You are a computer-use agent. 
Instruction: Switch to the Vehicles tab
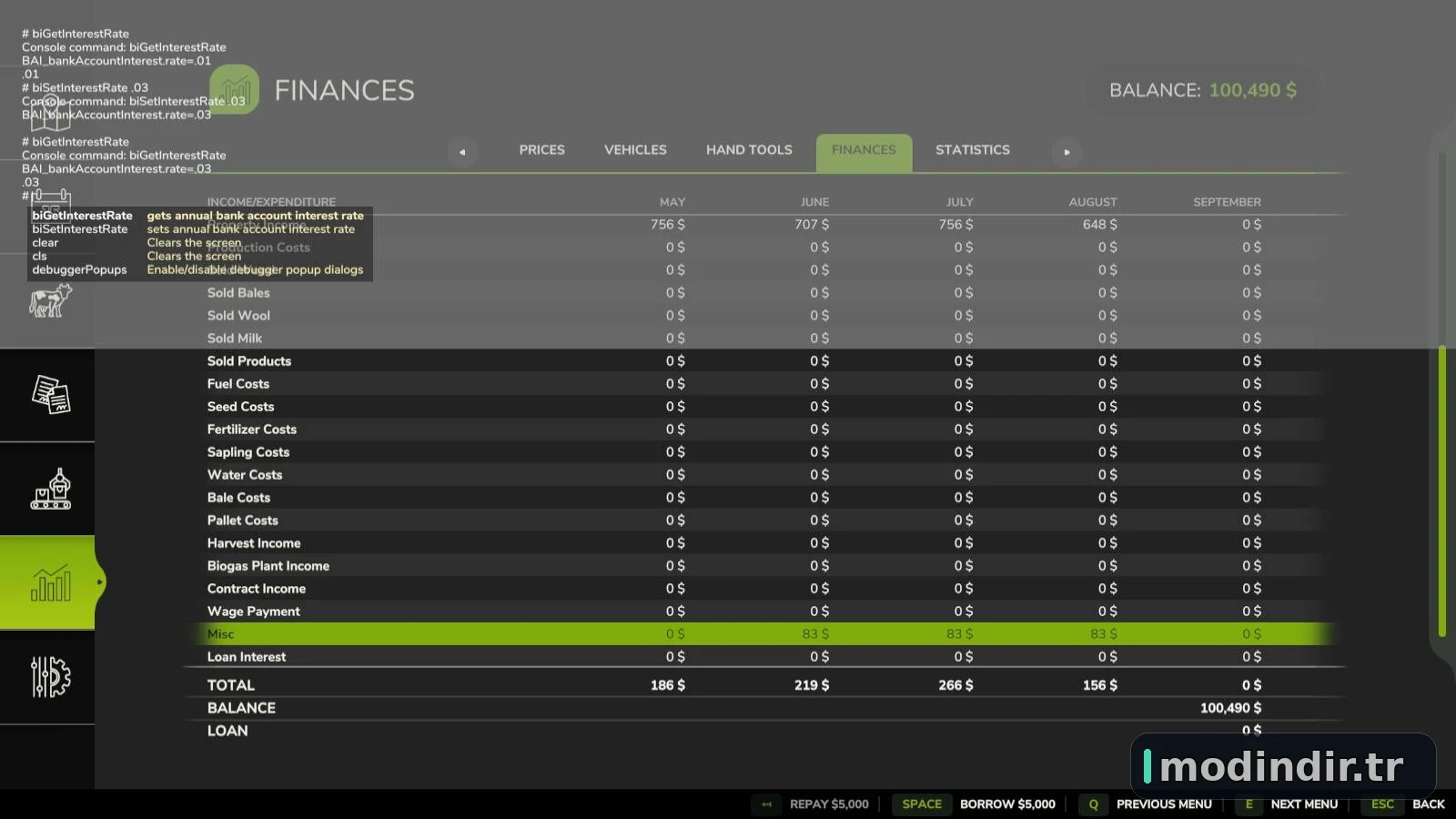tap(635, 150)
